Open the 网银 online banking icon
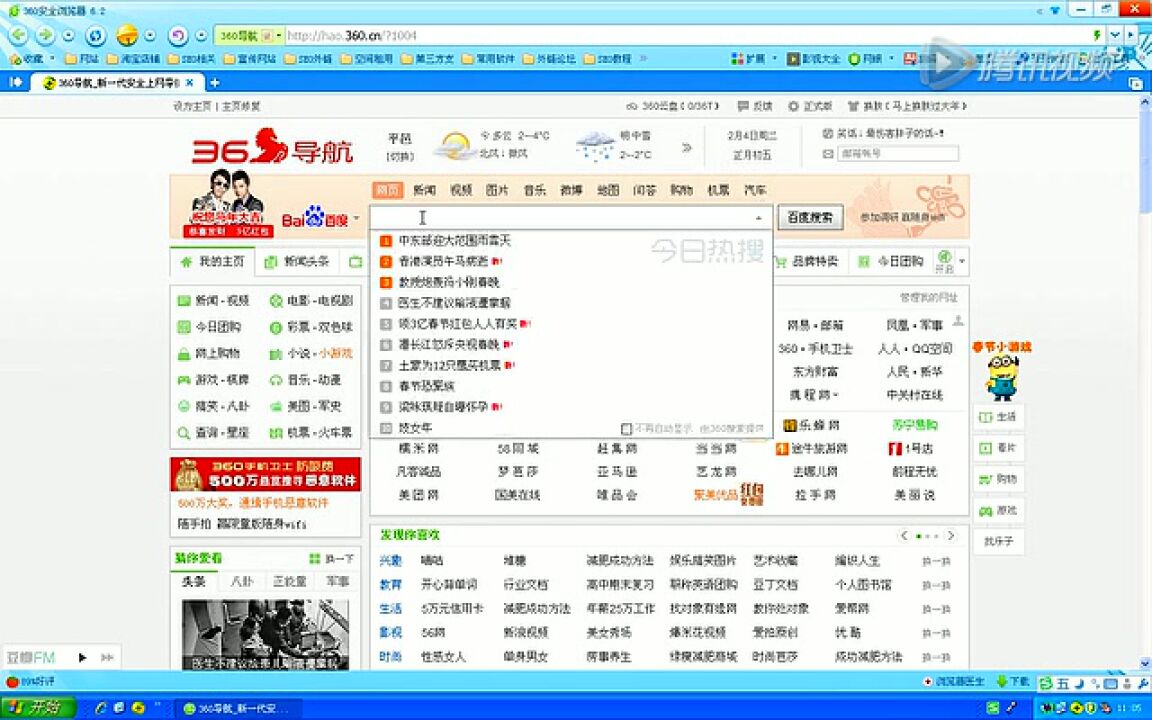This screenshot has height=720, width=1152. pos(865,58)
